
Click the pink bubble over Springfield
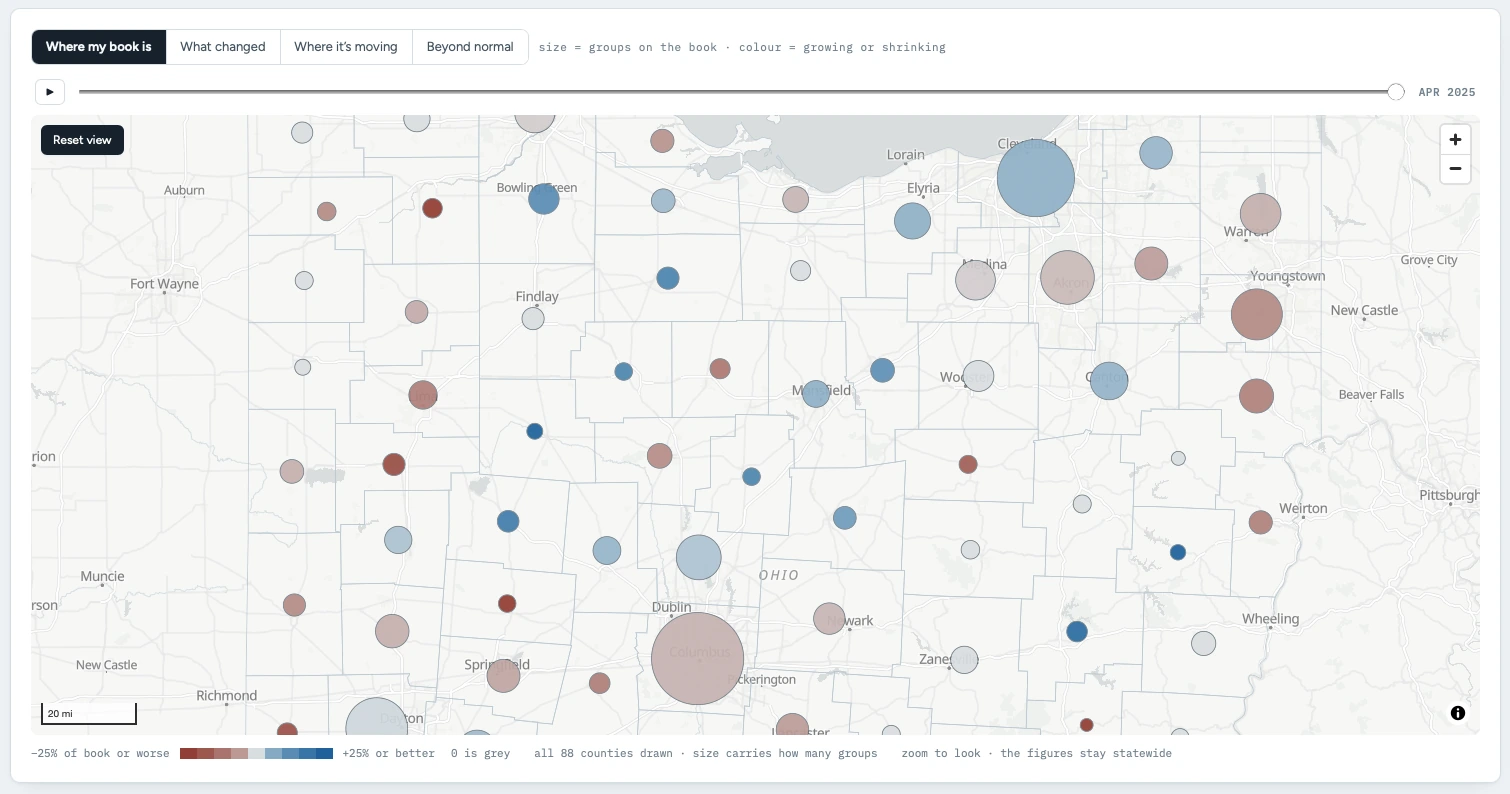[x=503, y=675]
